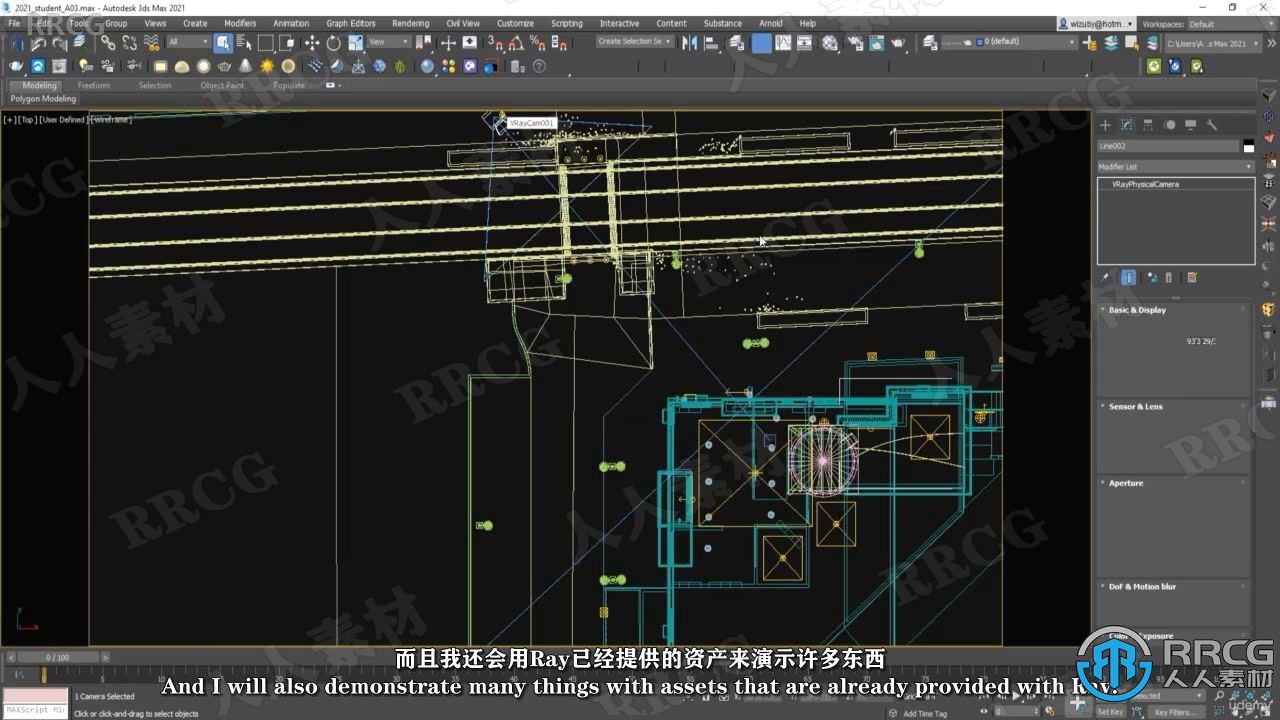Click the Mirror tool icon
1280x720 pixels.
(690, 43)
